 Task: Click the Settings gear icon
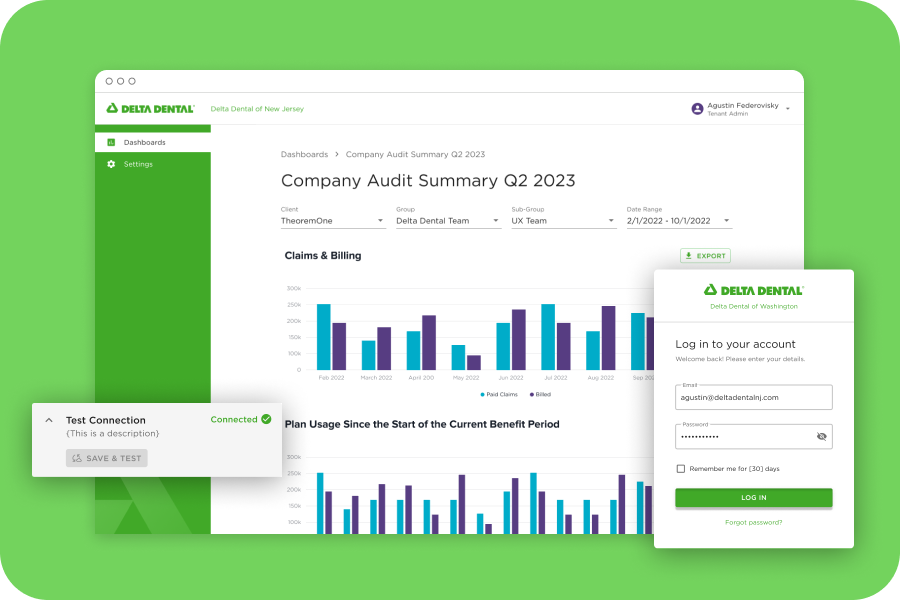point(111,164)
